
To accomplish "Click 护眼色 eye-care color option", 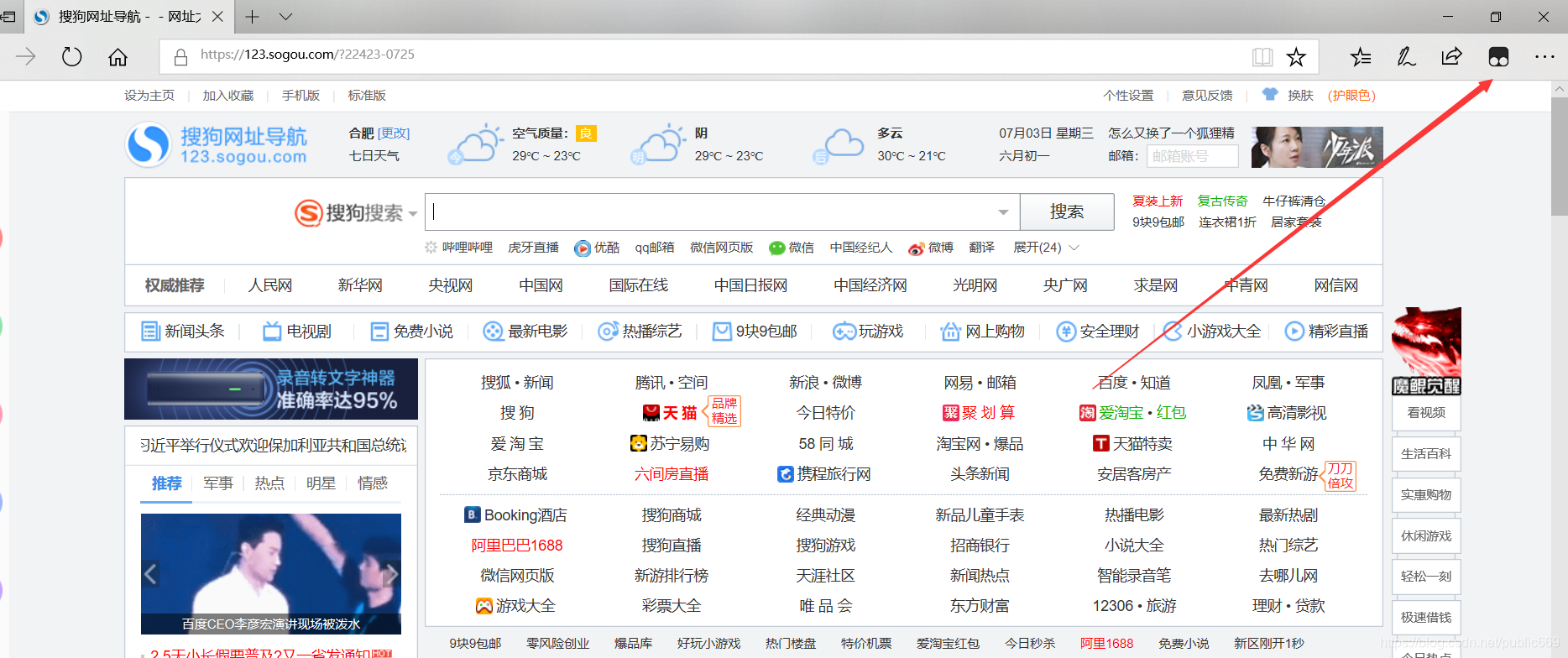I will [x=1351, y=96].
